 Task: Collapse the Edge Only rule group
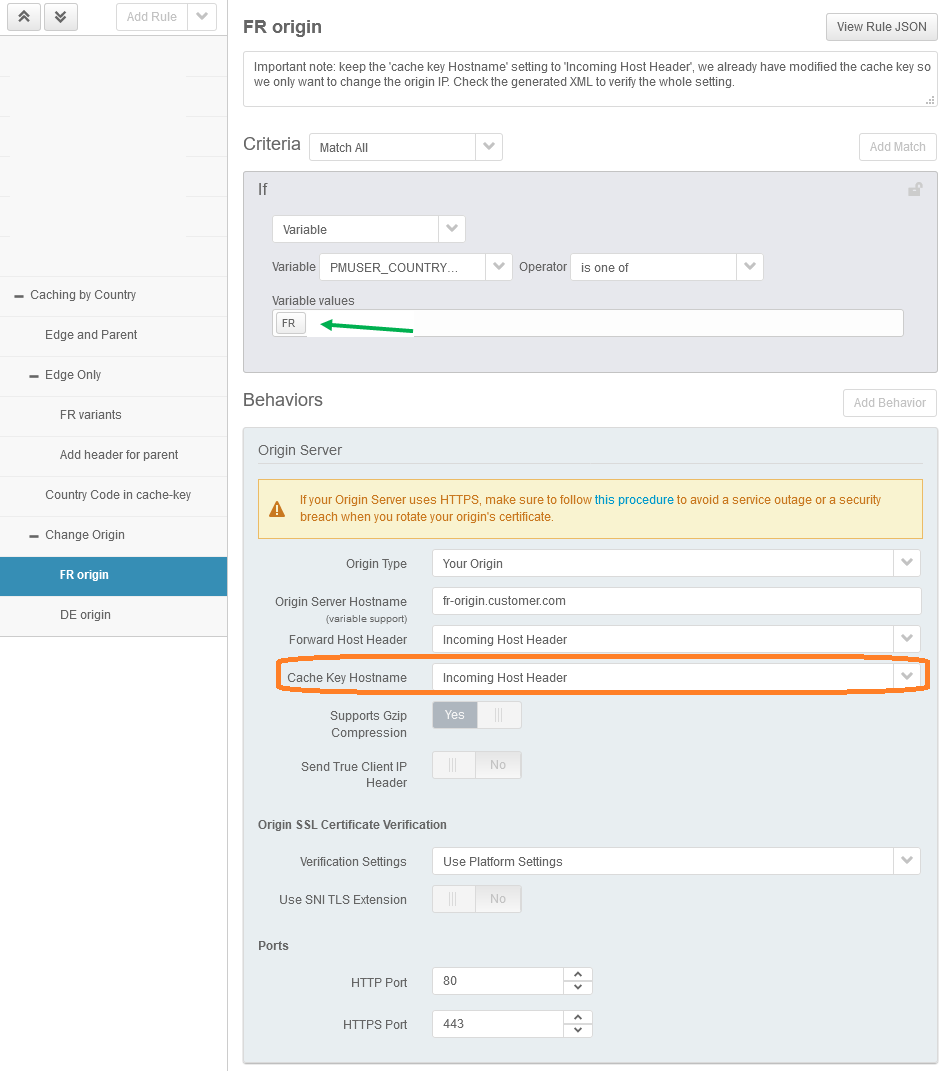tap(34, 376)
